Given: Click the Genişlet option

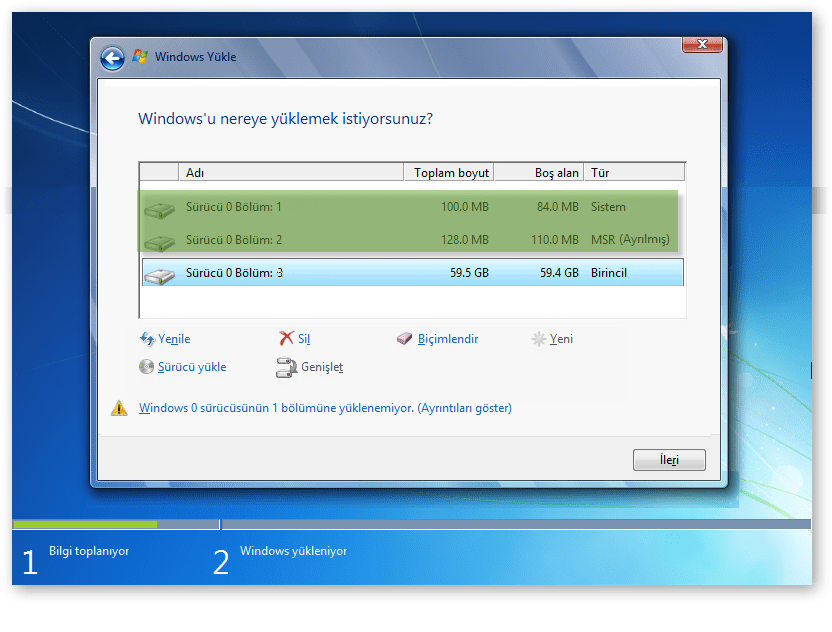Looking at the screenshot, I should tap(322, 367).
